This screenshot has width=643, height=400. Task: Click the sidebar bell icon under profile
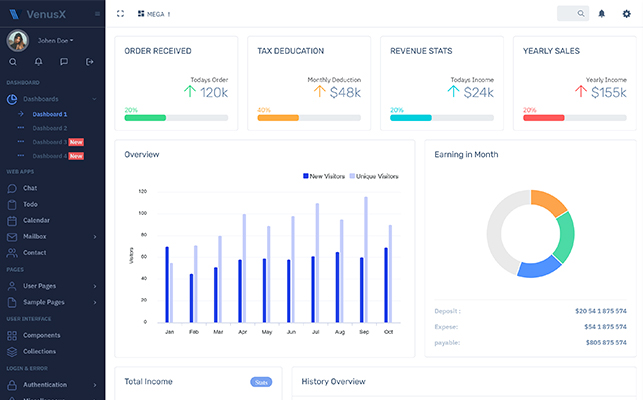39,62
